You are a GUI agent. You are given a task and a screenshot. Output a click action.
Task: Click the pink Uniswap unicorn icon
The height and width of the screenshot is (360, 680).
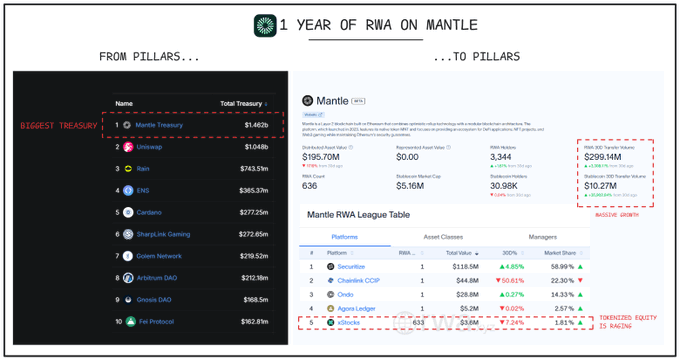128,147
